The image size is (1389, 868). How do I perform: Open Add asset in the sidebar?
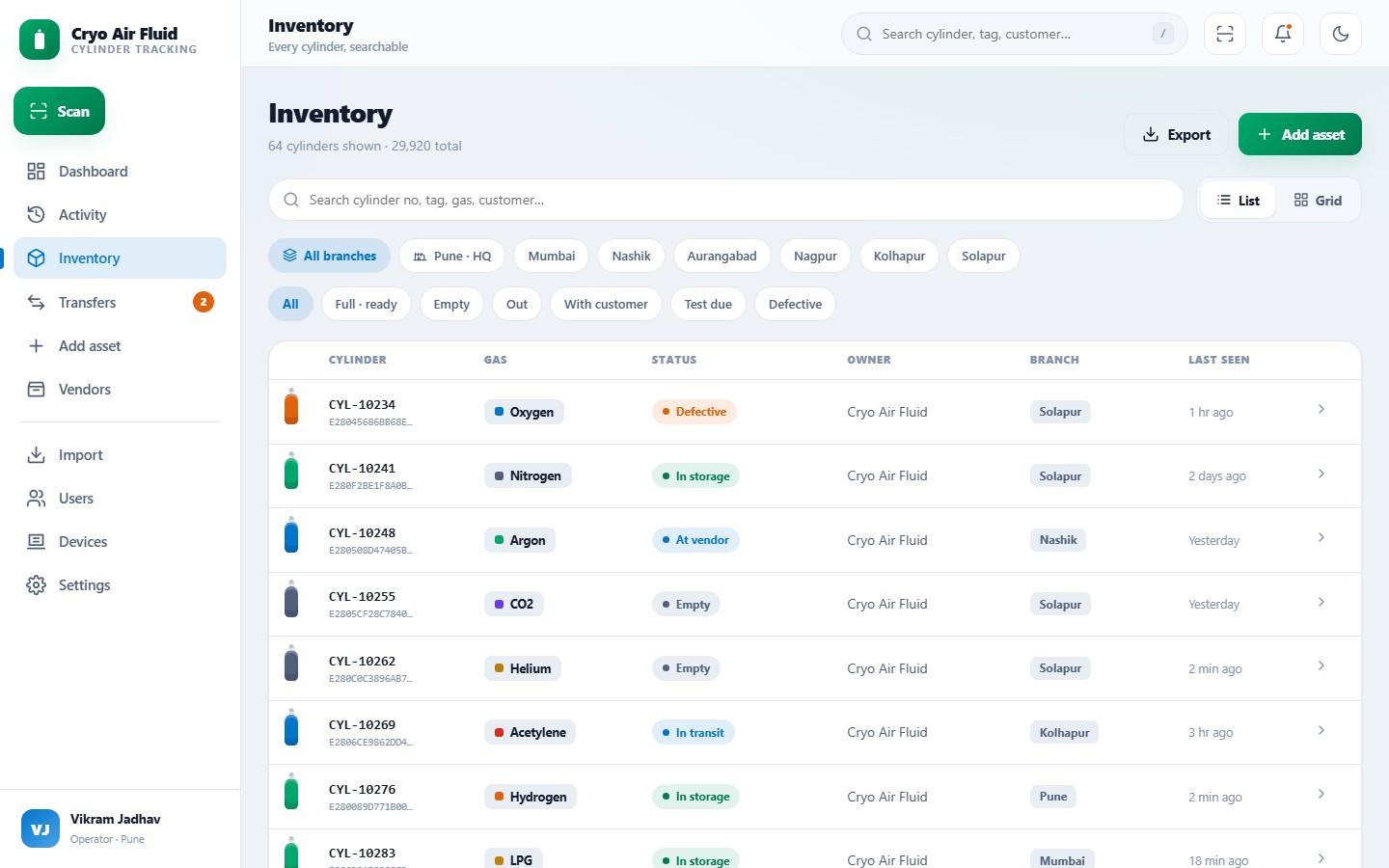coord(120,345)
